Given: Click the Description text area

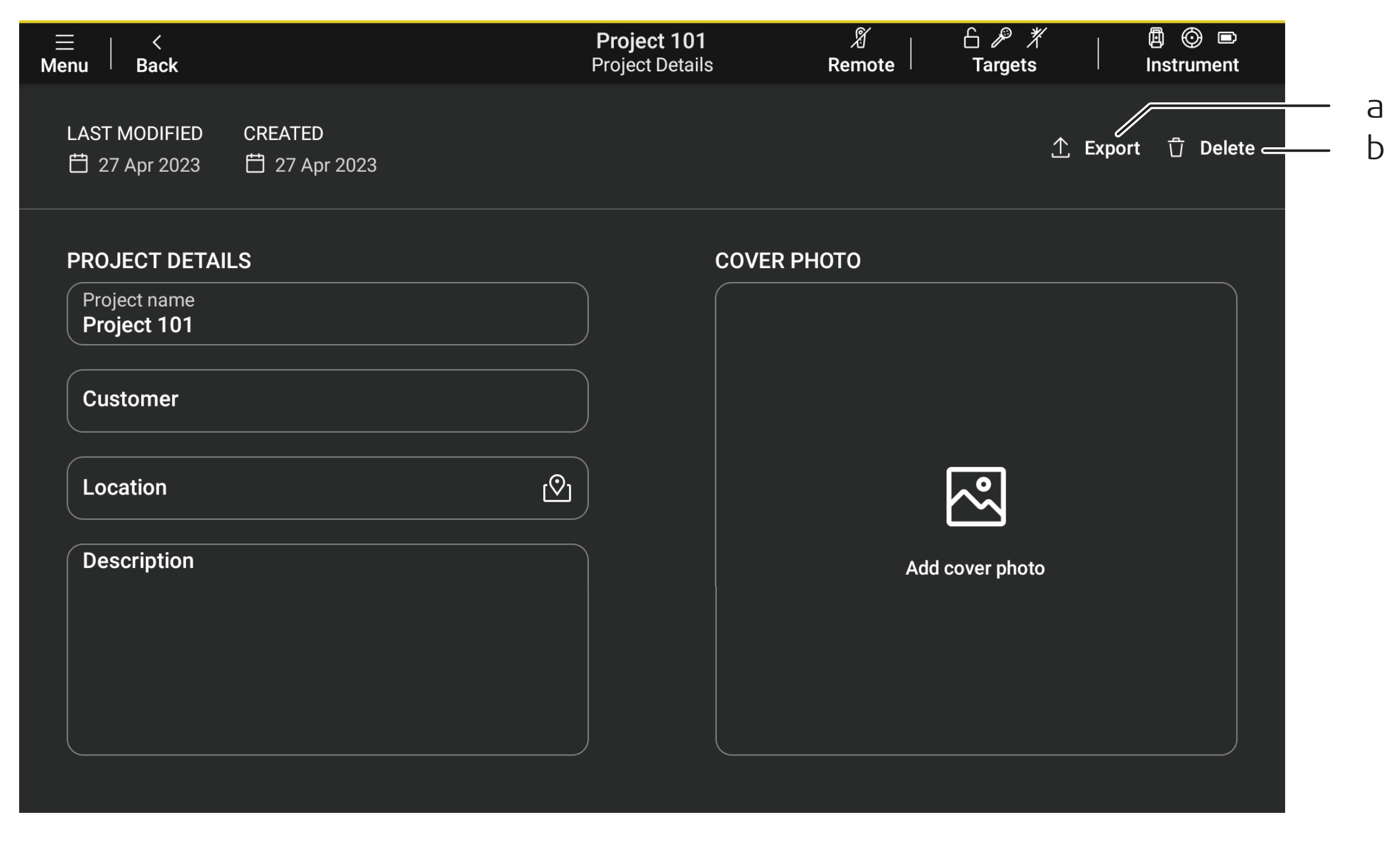Looking at the screenshot, I should (x=327, y=649).
